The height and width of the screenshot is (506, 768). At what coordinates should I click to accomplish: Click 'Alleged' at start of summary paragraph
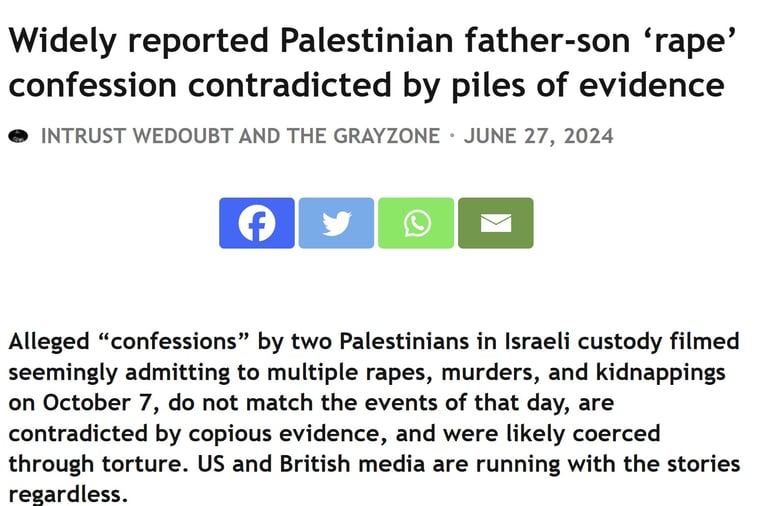49,341
